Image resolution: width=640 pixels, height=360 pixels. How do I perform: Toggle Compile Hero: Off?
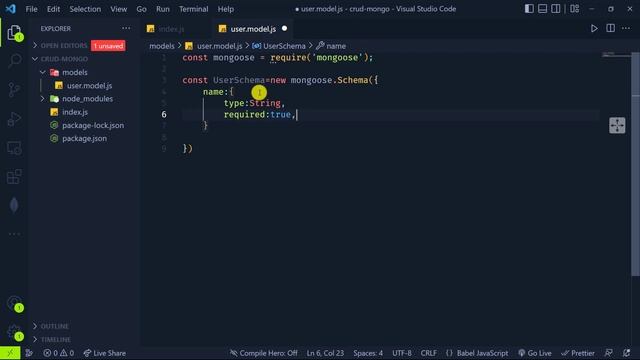coord(264,353)
